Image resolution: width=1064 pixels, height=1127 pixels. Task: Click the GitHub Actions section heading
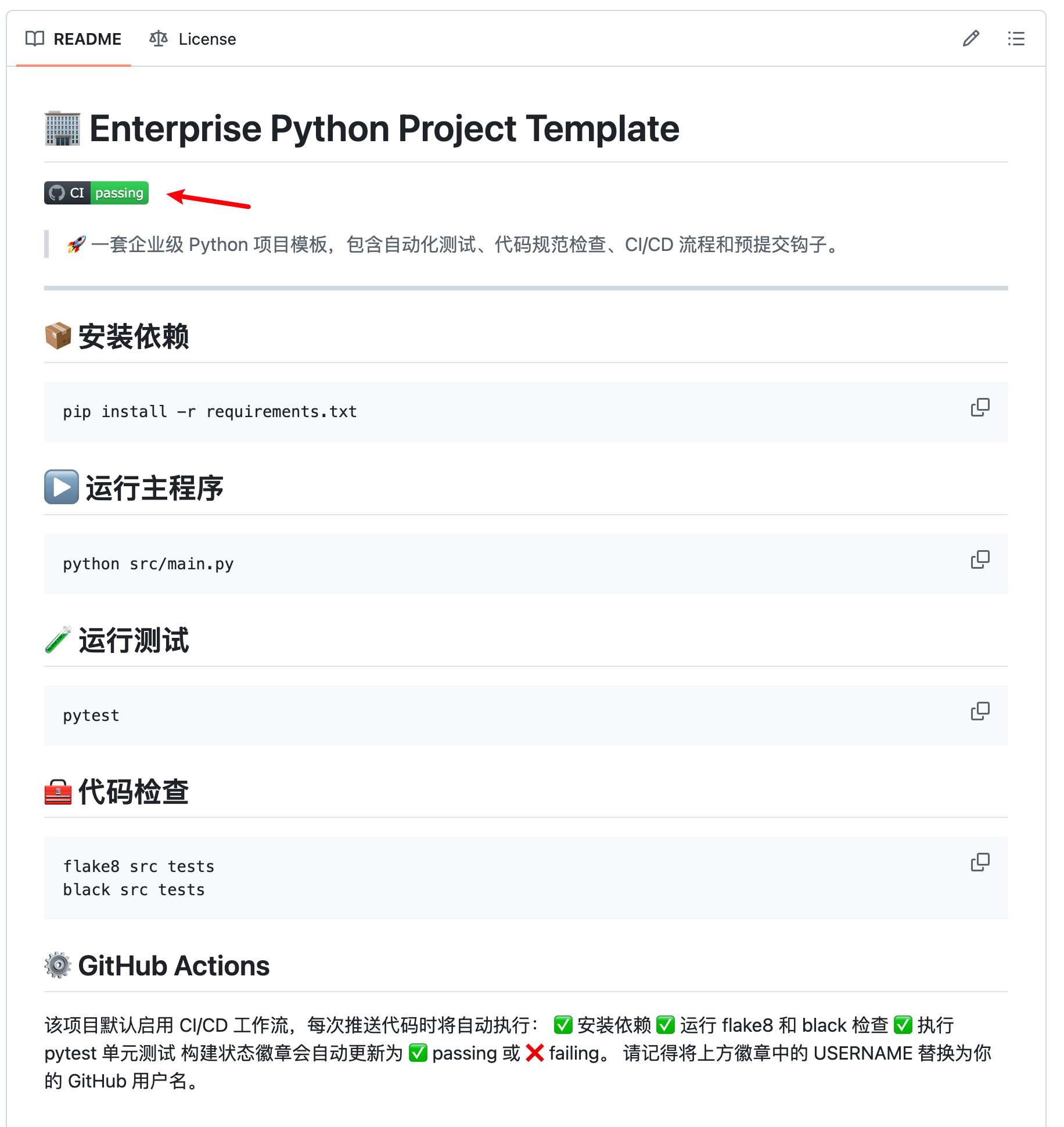pos(173,966)
